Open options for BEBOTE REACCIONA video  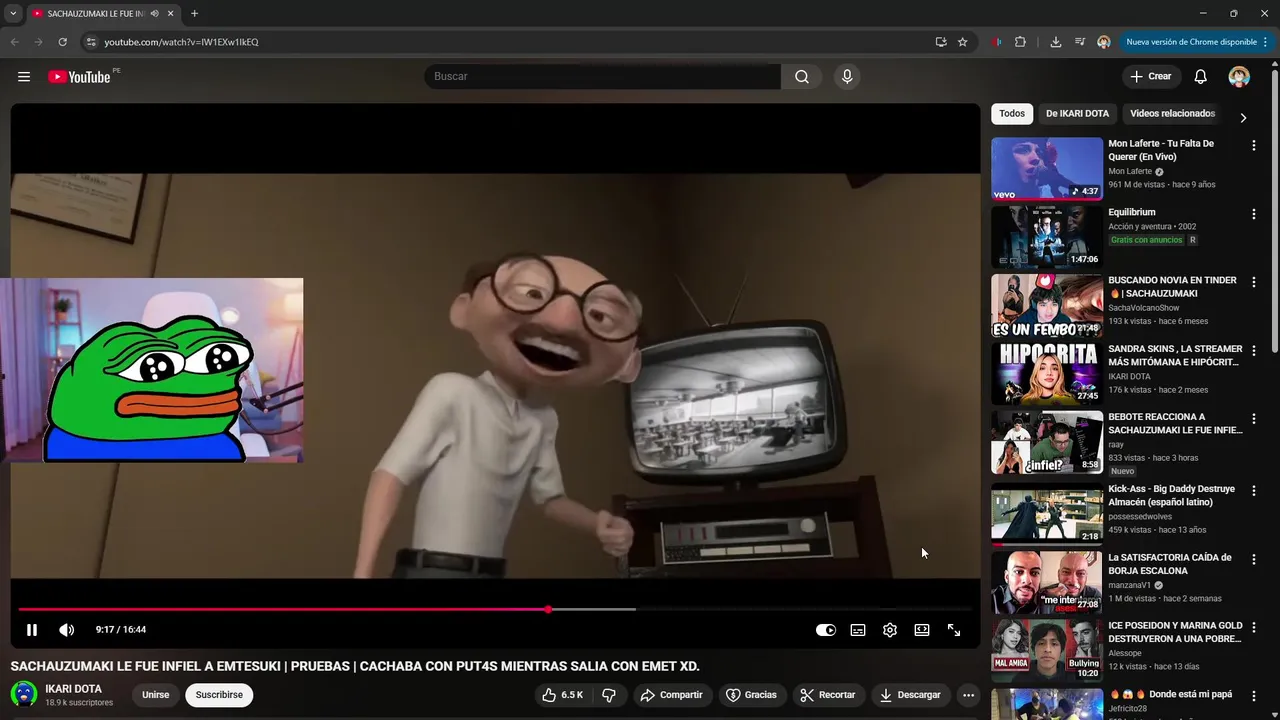(x=1253, y=420)
